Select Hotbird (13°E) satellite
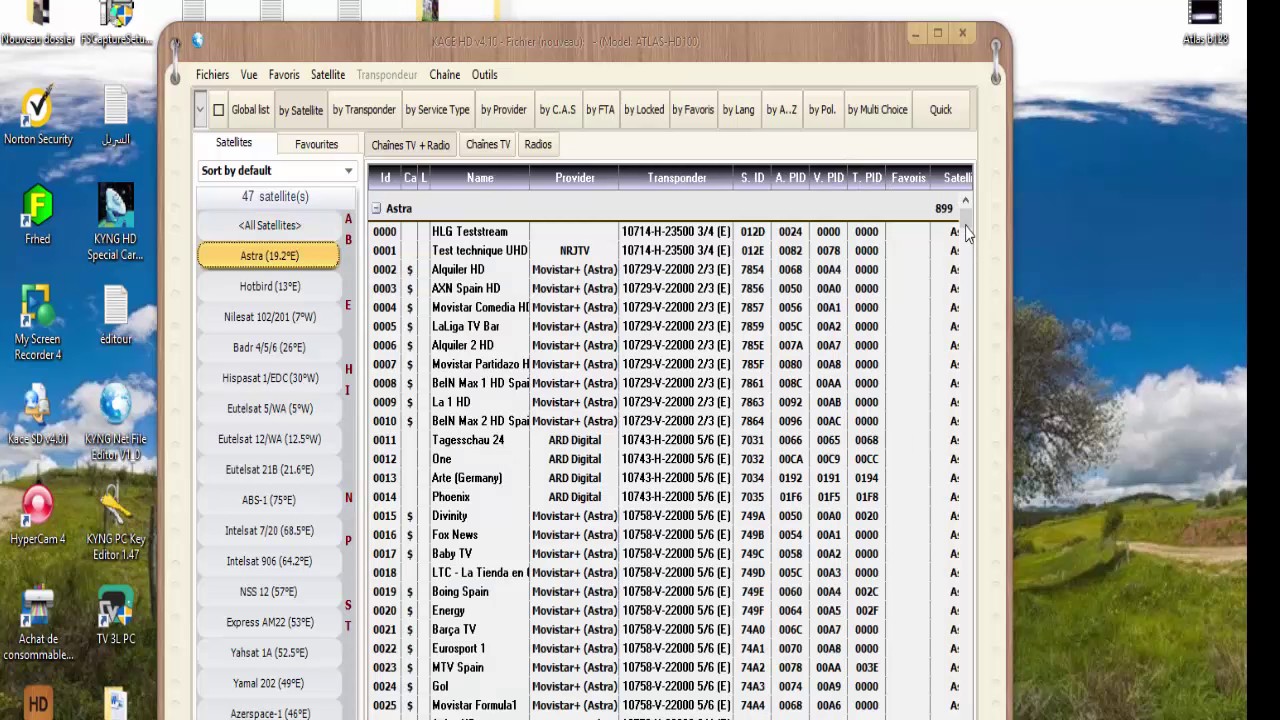Screen dimensions: 1280x720 click(x=269, y=287)
